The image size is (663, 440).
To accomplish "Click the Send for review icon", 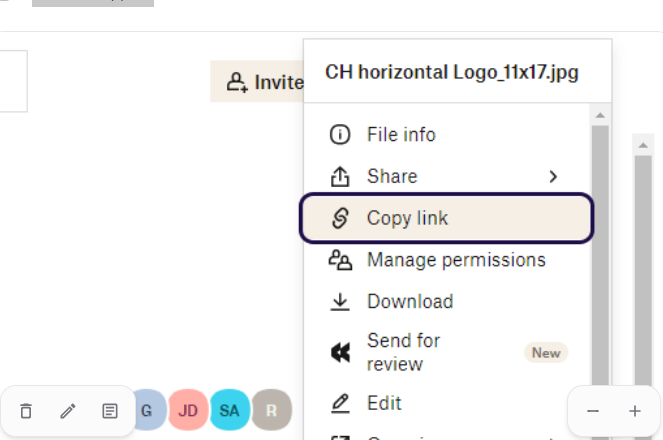I will click(x=340, y=353).
